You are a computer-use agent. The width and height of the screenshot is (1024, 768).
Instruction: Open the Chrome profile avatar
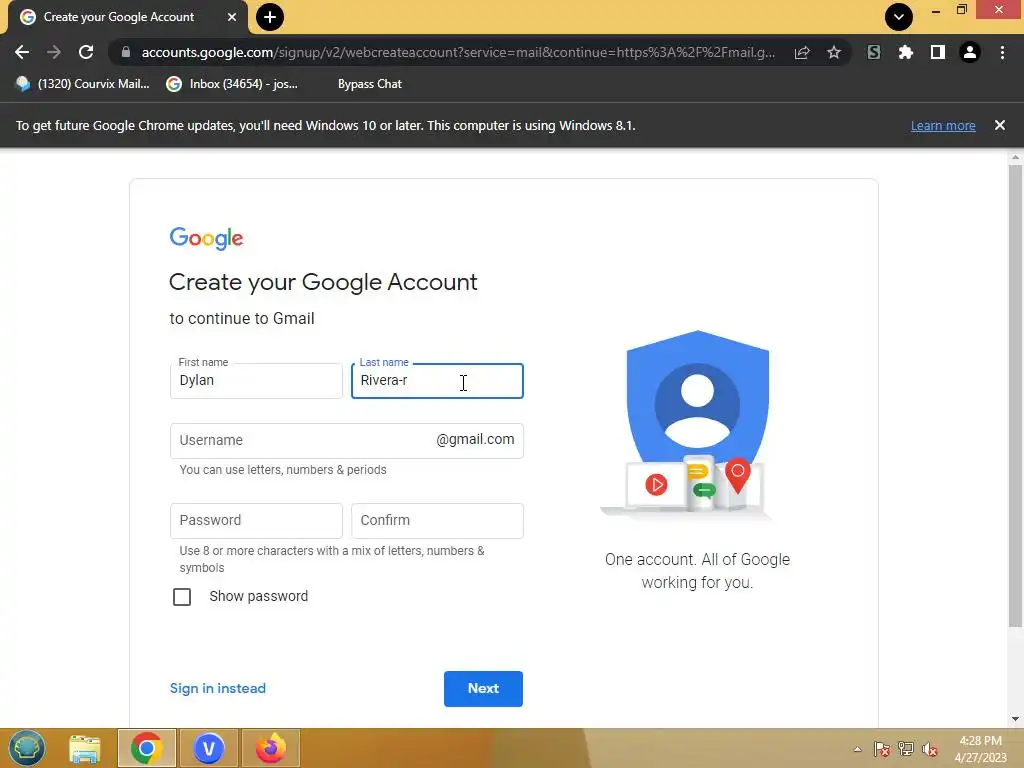pos(970,52)
